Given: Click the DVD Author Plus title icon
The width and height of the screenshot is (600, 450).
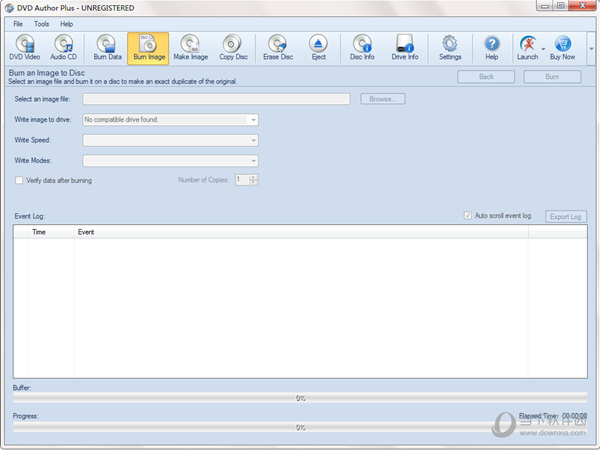Looking at the screenshot, I should point(9,8).
